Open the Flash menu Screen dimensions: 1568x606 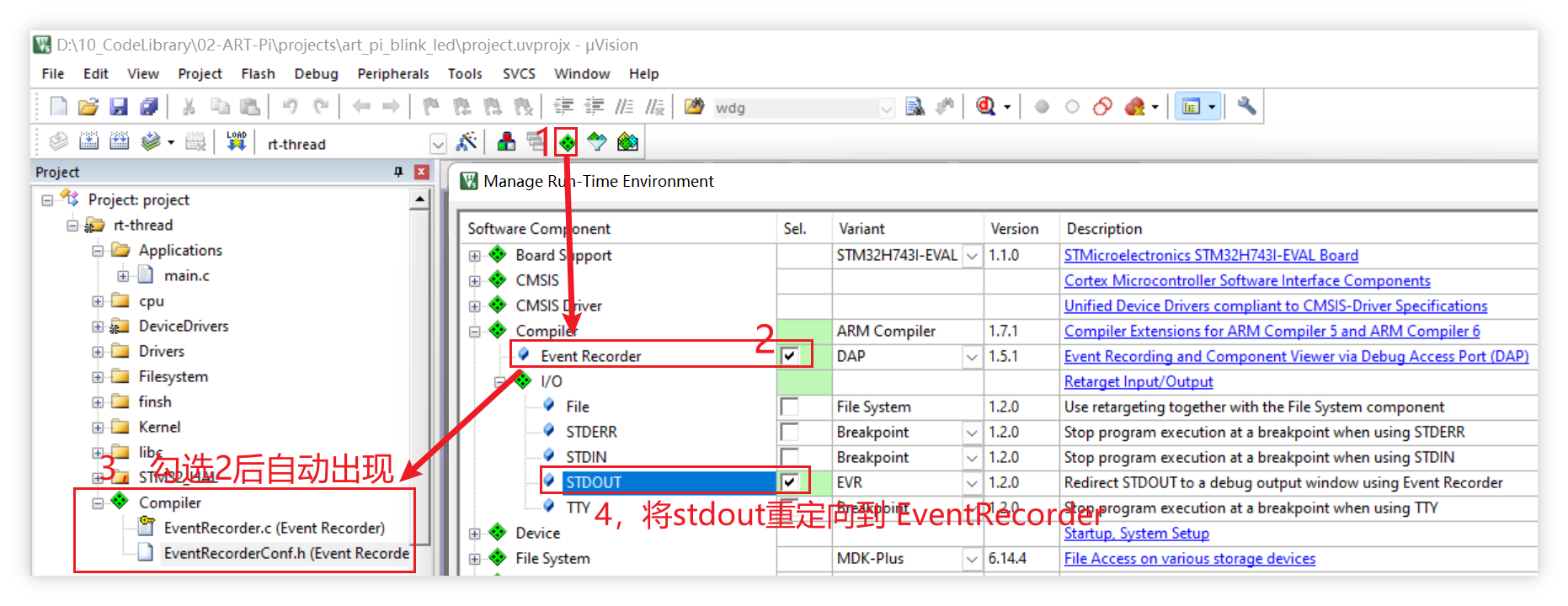(258, 74)
